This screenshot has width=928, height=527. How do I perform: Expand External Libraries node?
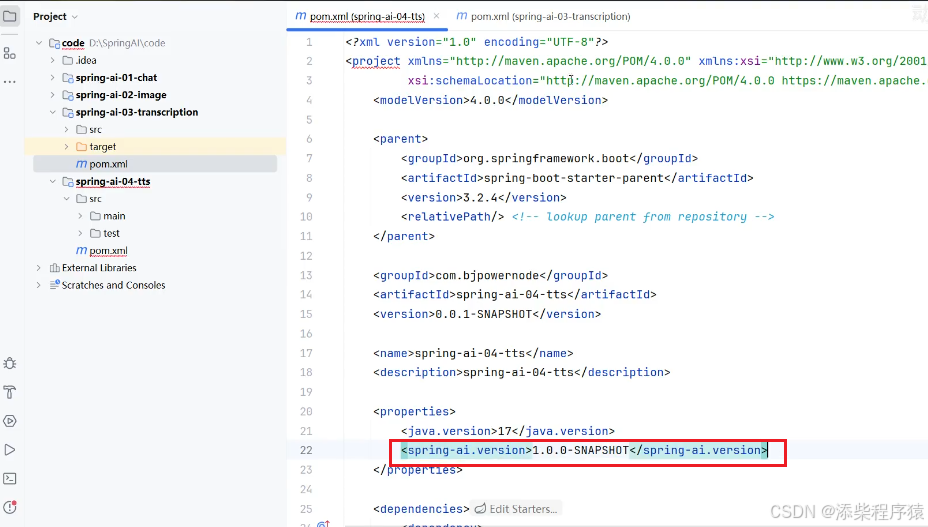[x=39, y=268]
